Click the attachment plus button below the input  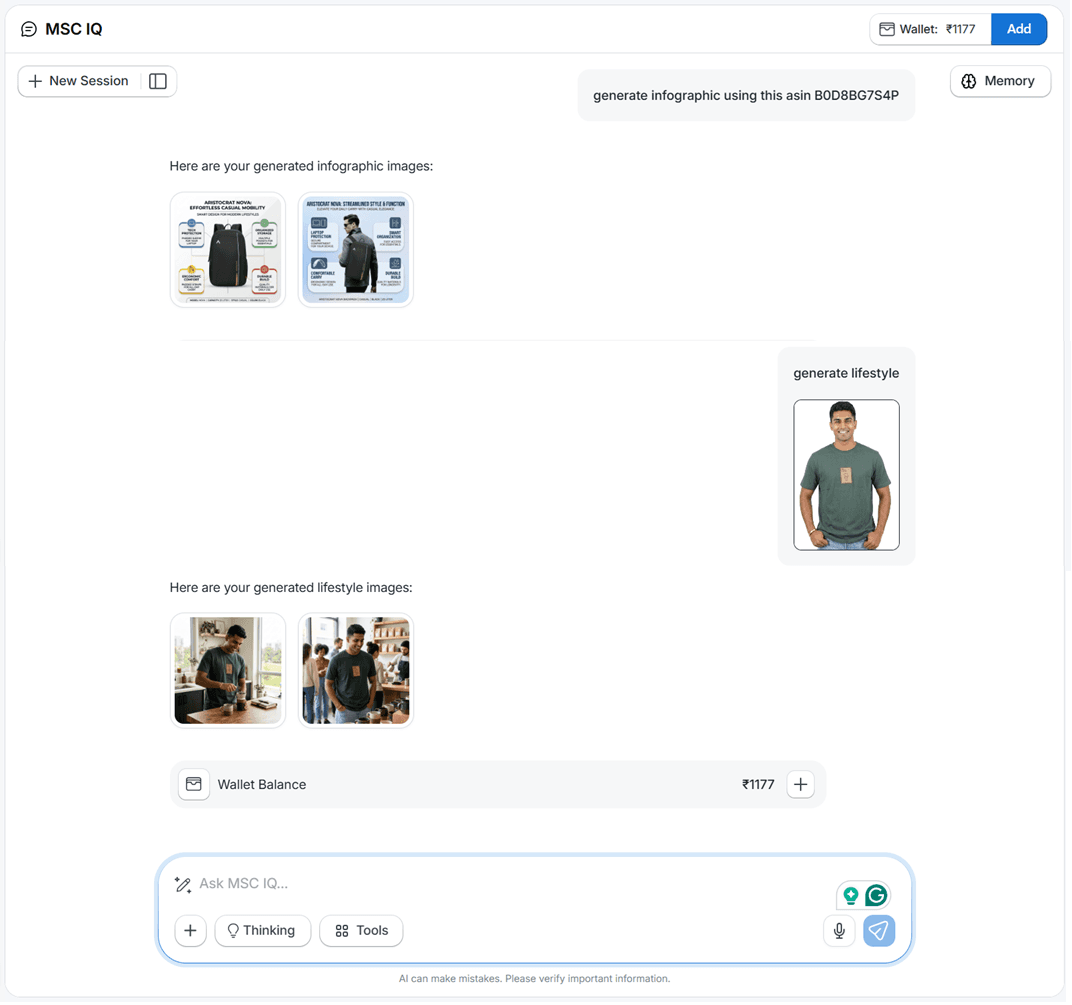pyautogui.click(x=190, y=930)
